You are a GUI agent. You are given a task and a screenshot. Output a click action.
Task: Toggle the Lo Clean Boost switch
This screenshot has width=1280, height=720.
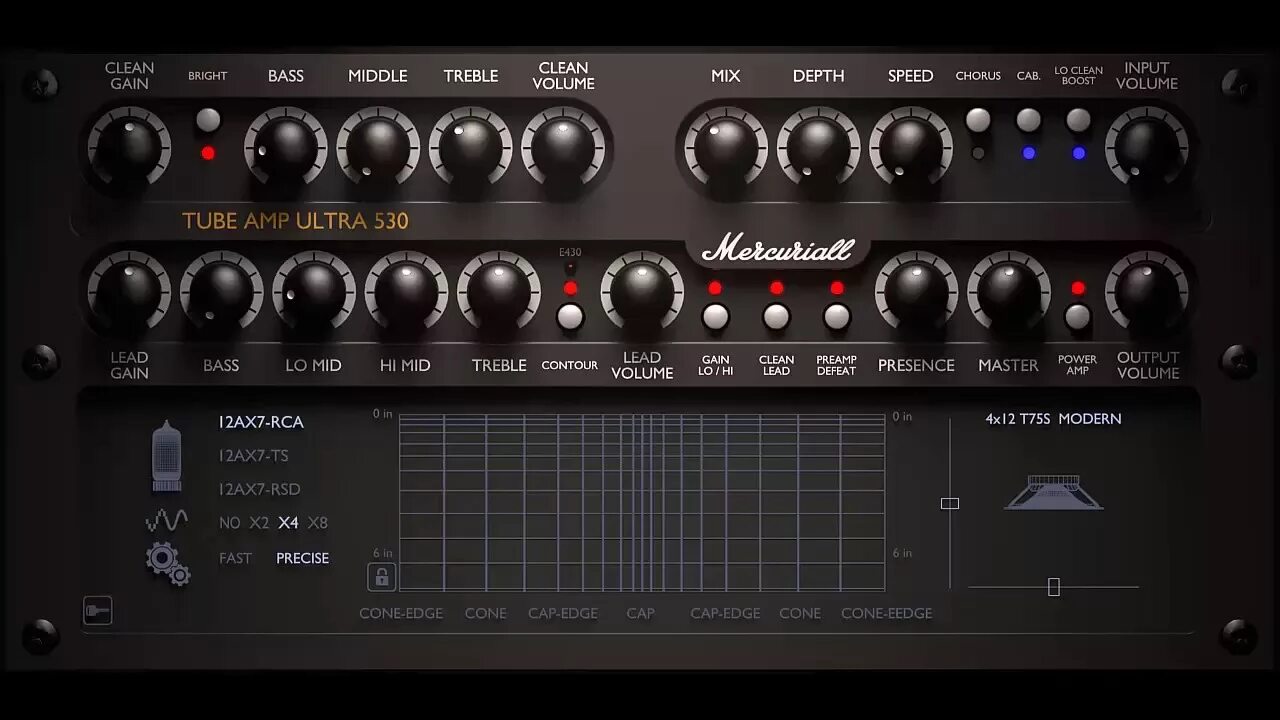pos(1078,120)
